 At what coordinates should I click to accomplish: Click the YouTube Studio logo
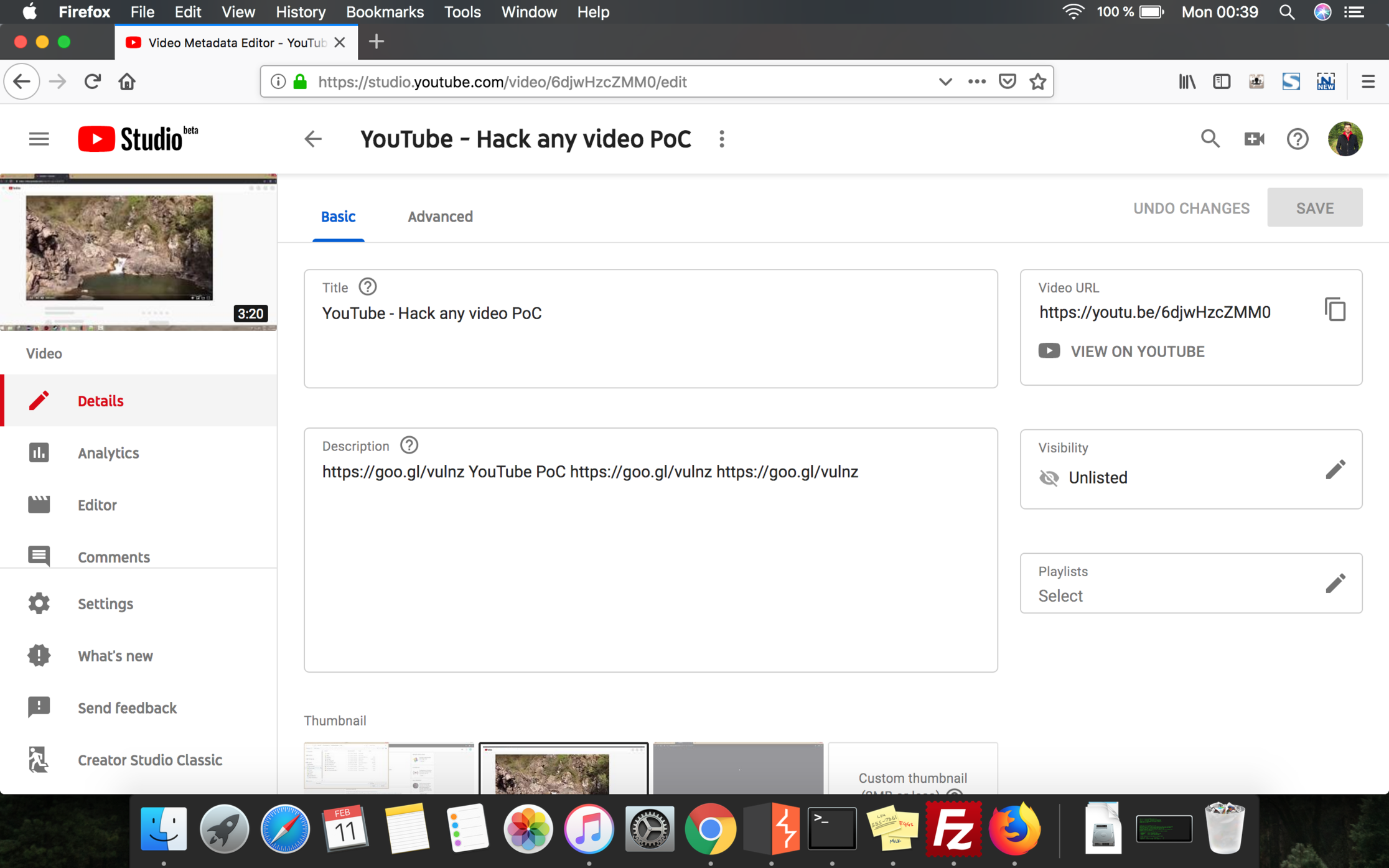pyautogui.click(x=138, y=138)
